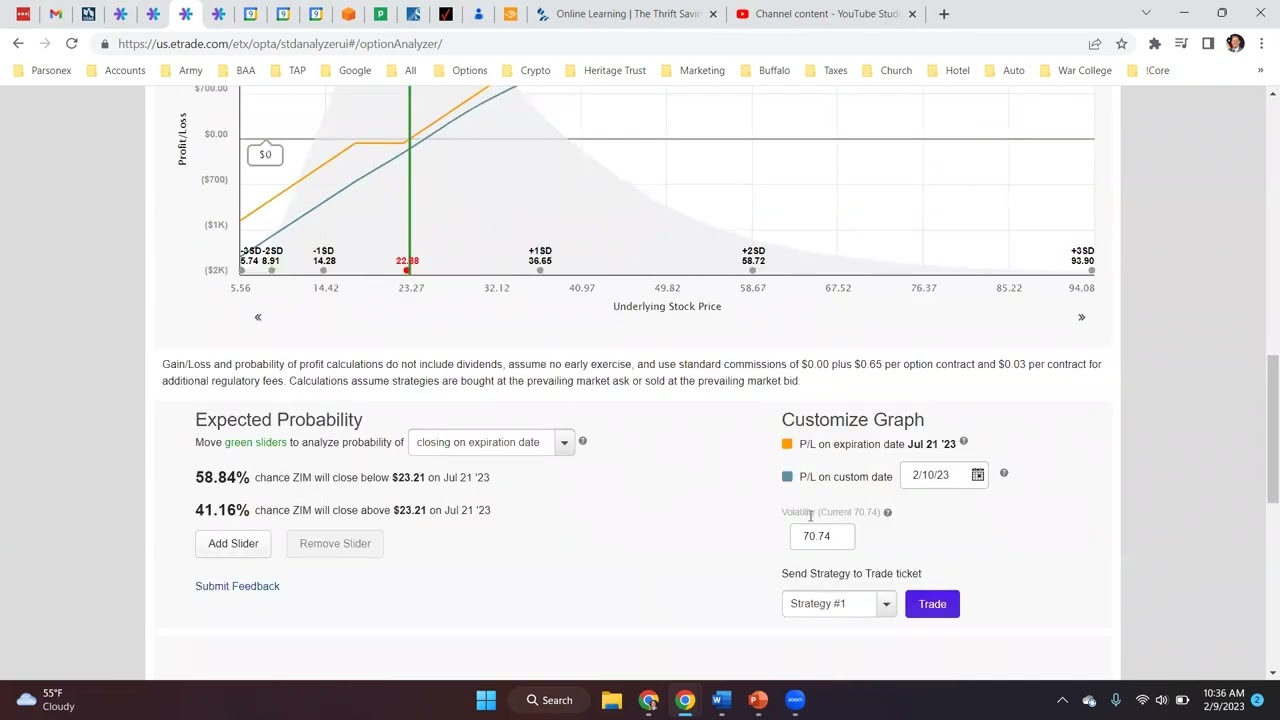Click the Remove Slider button
The image size is (1280, 720).
coord(335,543)
